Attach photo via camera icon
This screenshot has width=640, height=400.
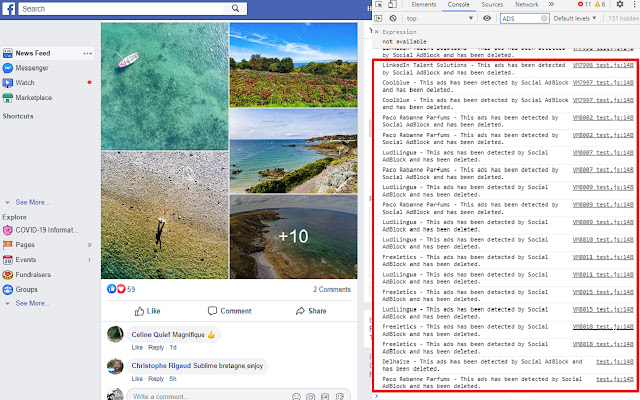[x=311, y=396]
